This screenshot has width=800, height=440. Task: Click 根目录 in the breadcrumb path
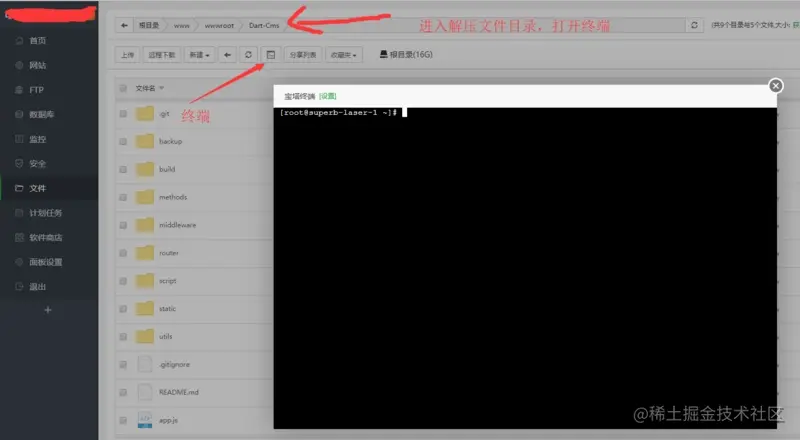tap(149, 25)
